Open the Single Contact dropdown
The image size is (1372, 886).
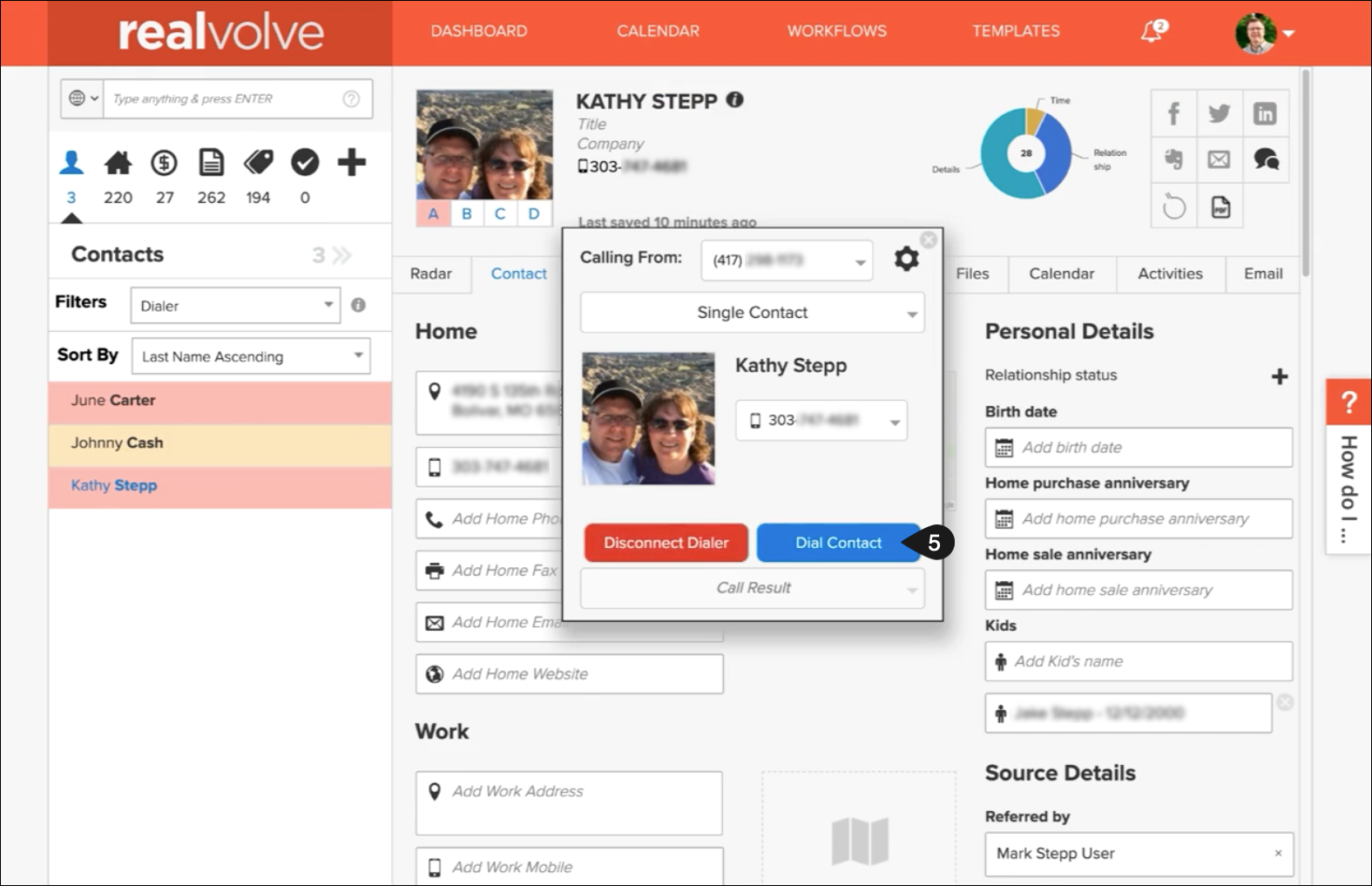pyautogui.click(x=752, y=313)
